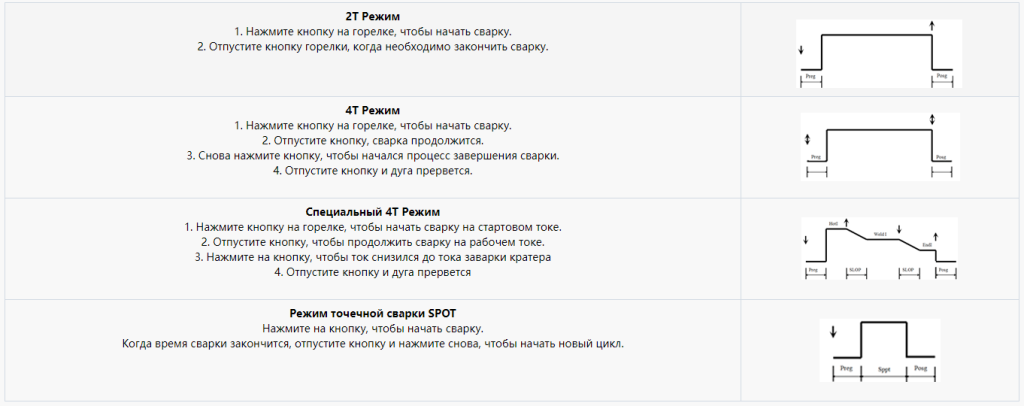Click the "Режим точечной сварки SPOT" heading
1024x406 pixels.
click(x=373, y=314)
